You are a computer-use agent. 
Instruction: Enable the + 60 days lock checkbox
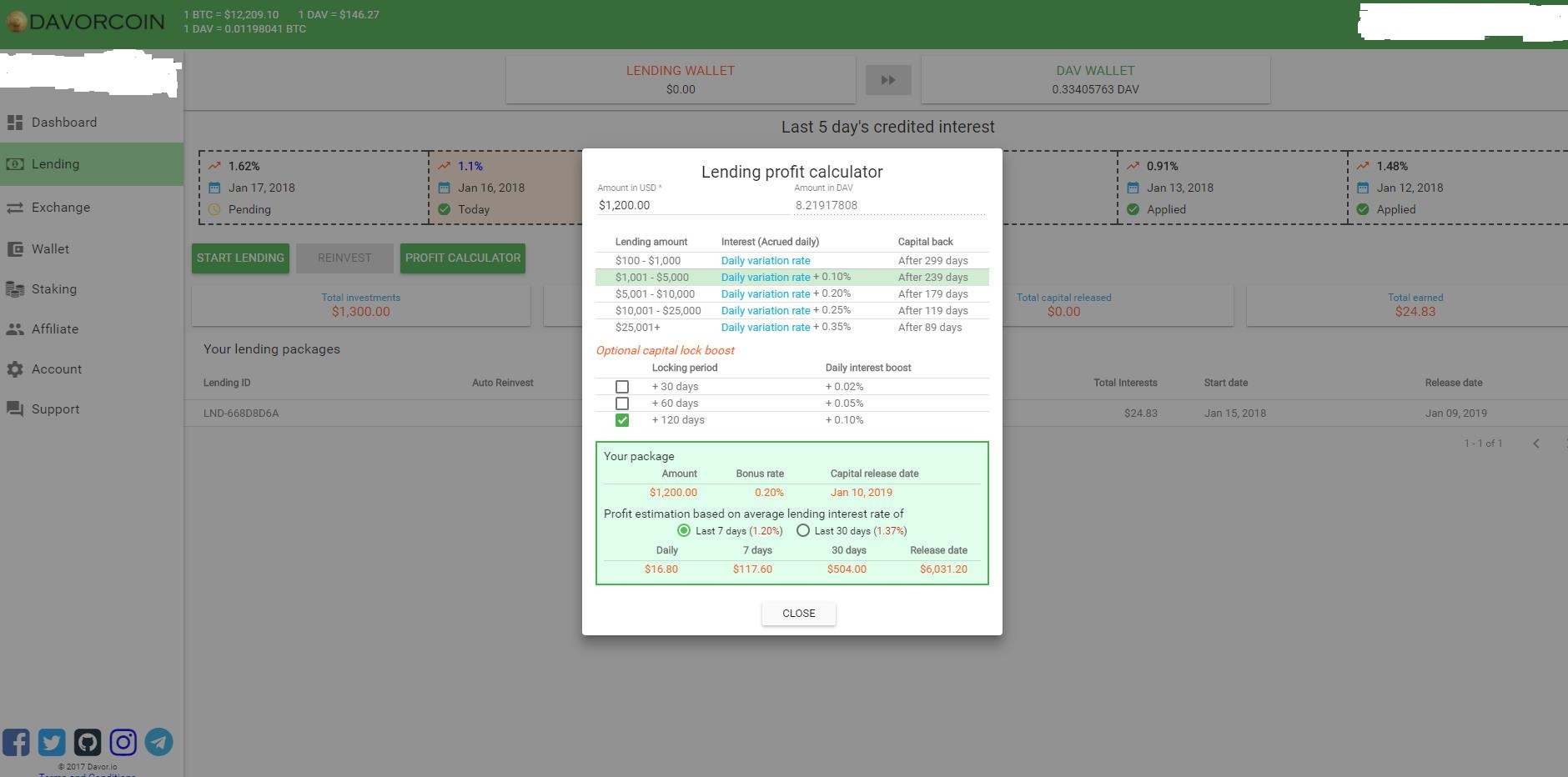tap(622, 404)
